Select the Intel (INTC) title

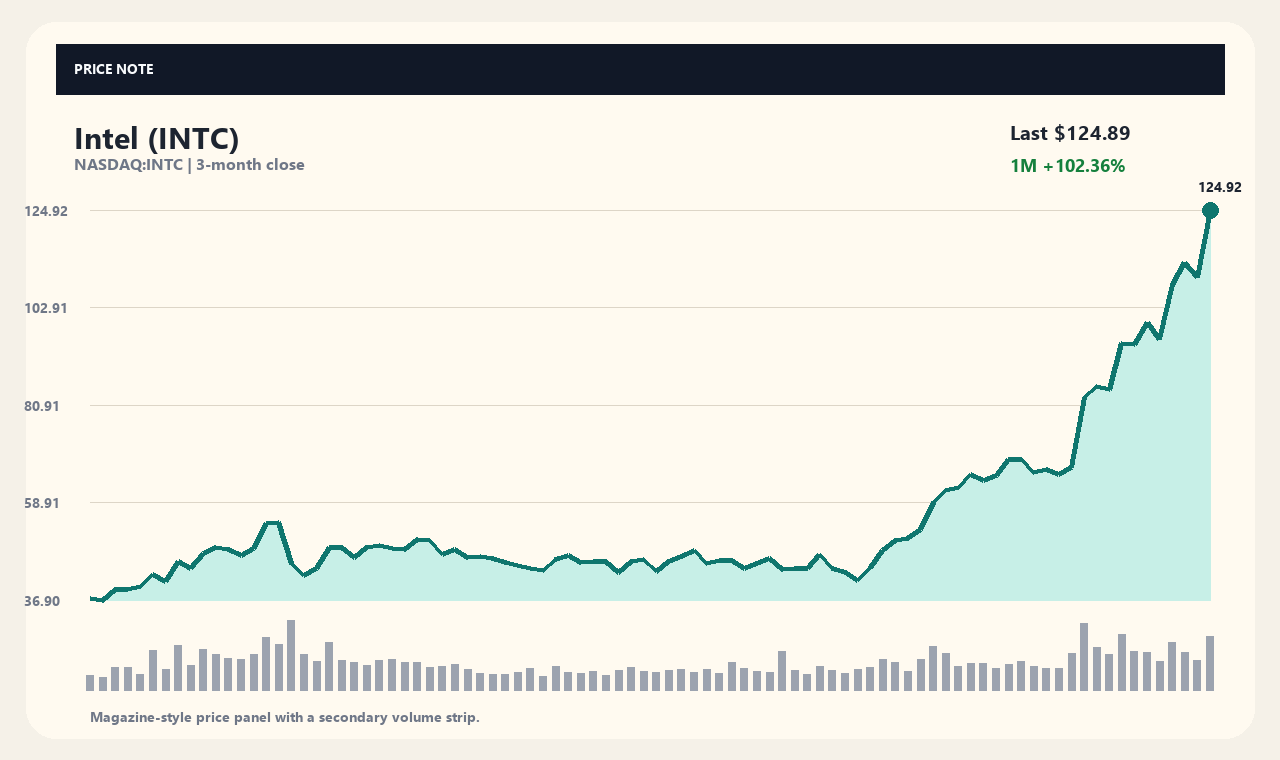click(157, 139)
